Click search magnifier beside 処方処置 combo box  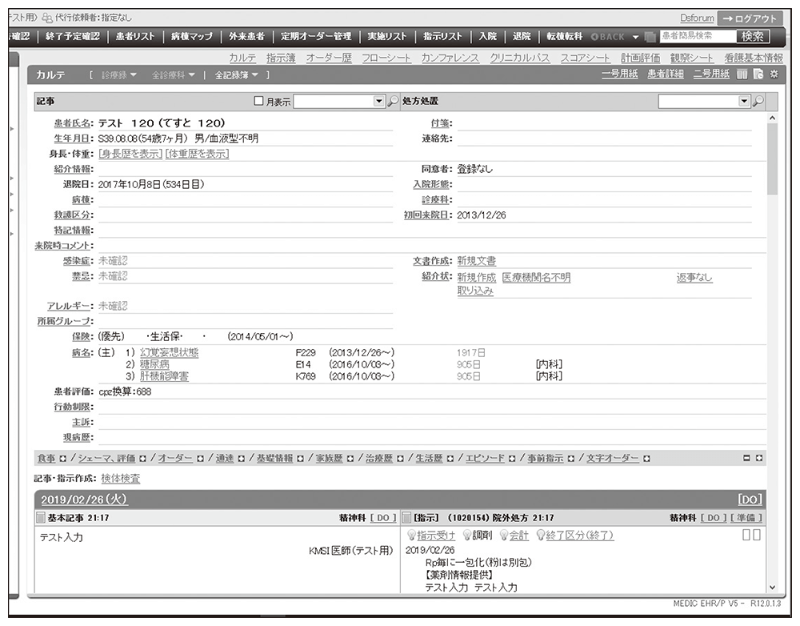[757, 102]
